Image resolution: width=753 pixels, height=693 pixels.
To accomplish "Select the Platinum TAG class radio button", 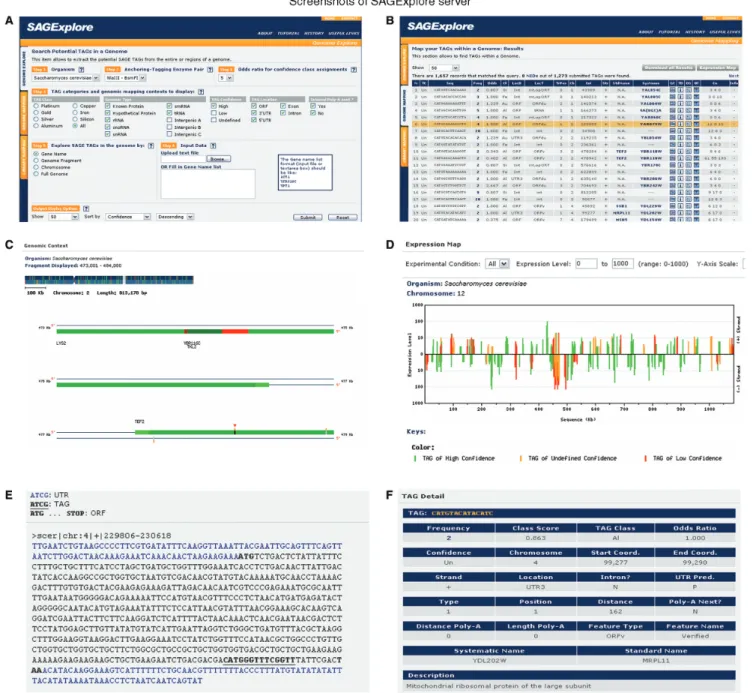I will tap(36, 106).
